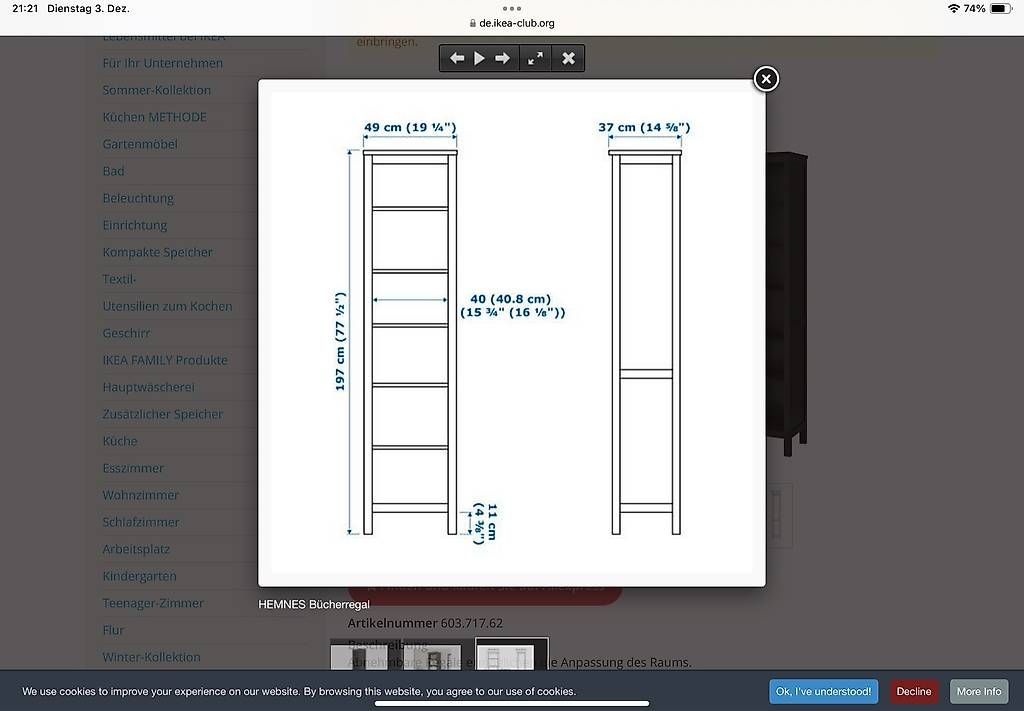Screen dimensions: 1024x711
Task: Go to Esszimmer category
Action: 133,468
